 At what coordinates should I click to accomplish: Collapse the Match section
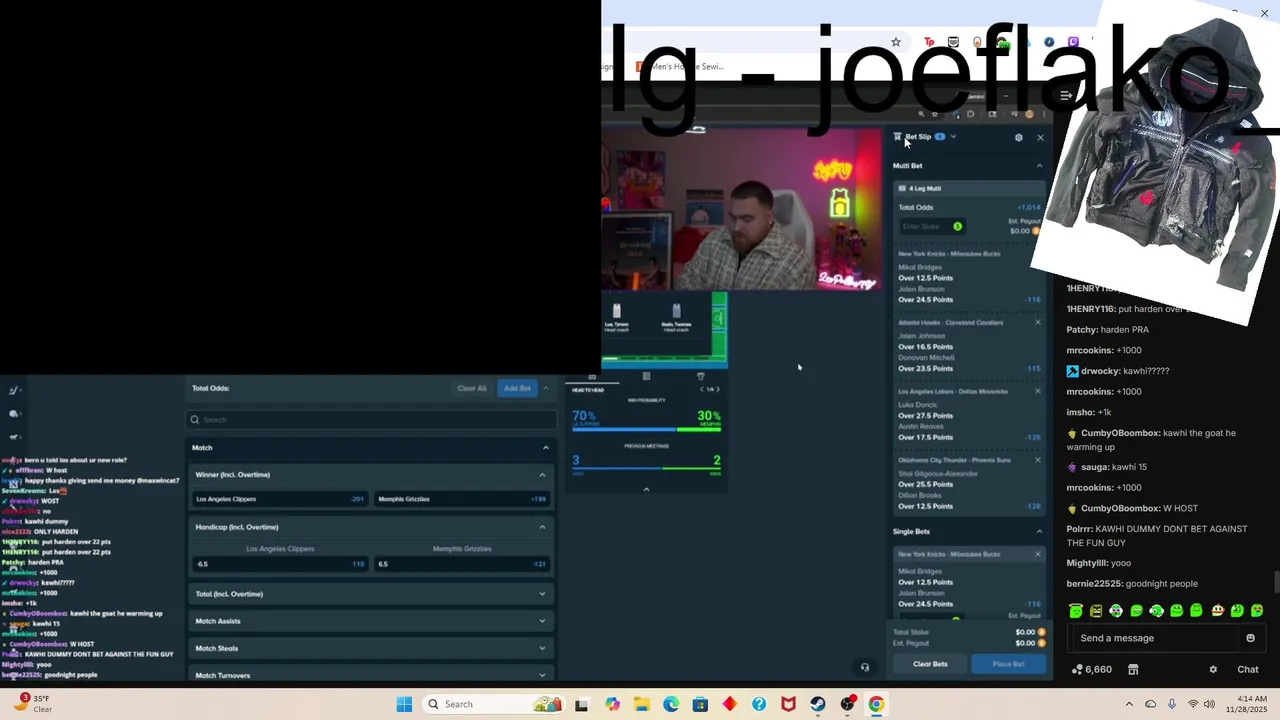[546, 448]
